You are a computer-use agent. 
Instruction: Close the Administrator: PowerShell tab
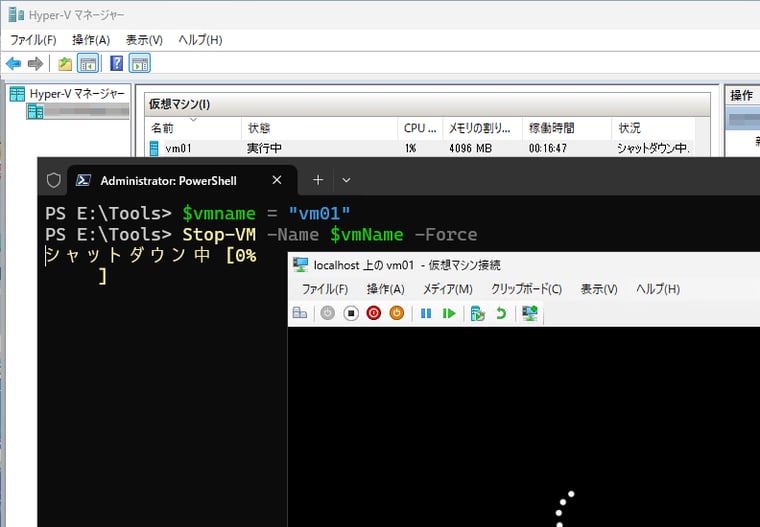[x=277, y=180]
